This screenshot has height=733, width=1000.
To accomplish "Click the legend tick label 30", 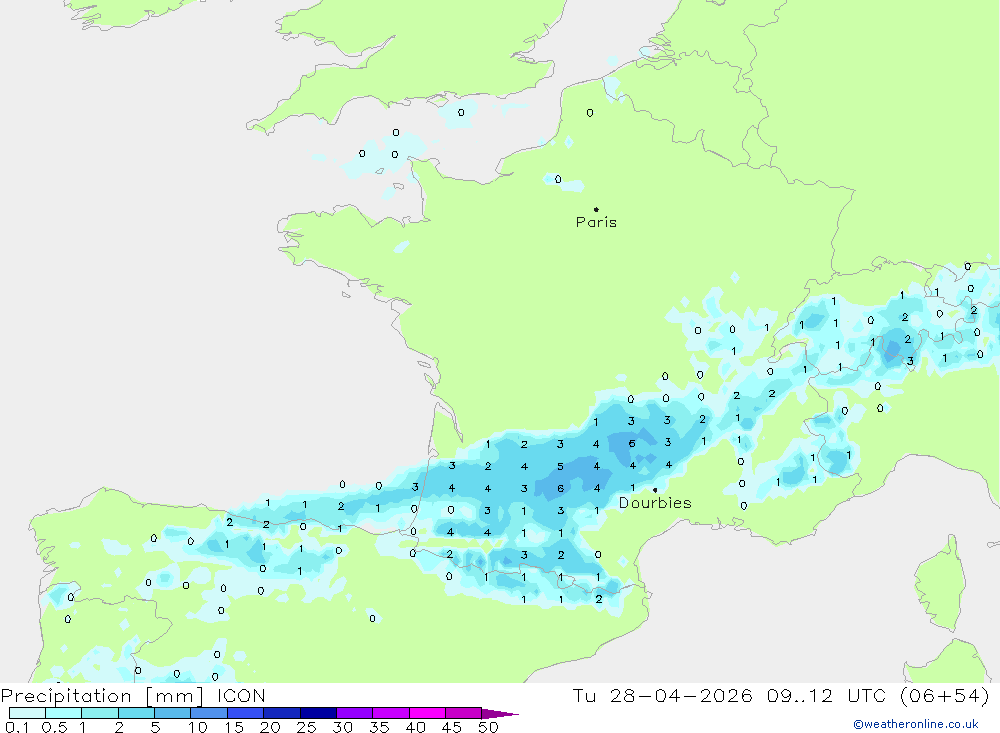I will click(x=343, y=727).
